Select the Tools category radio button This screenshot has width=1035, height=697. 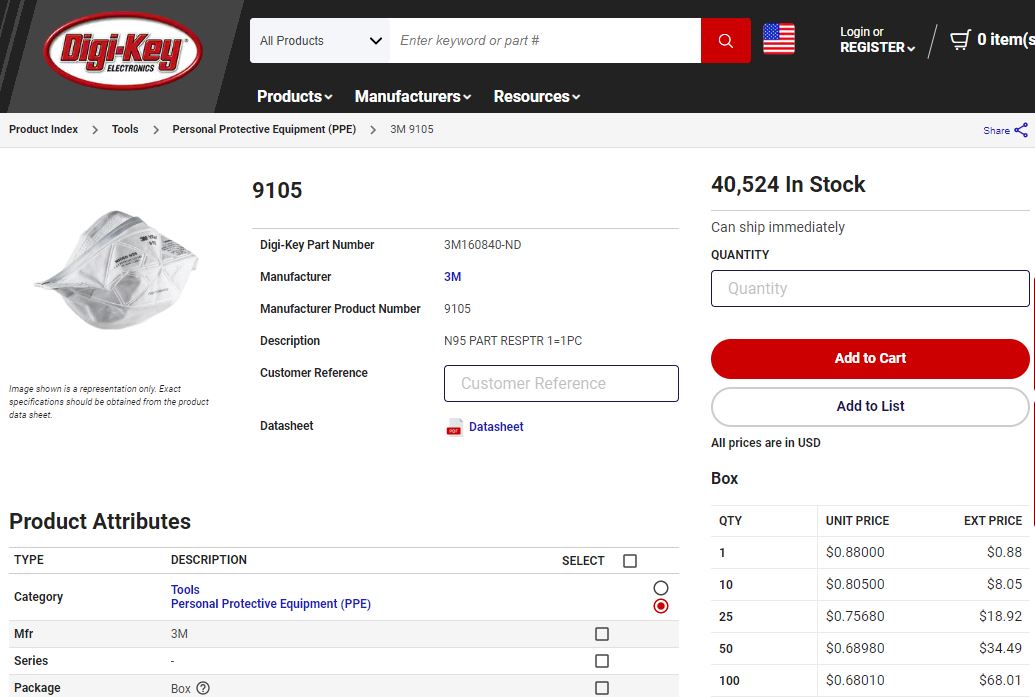pos(661,587)
